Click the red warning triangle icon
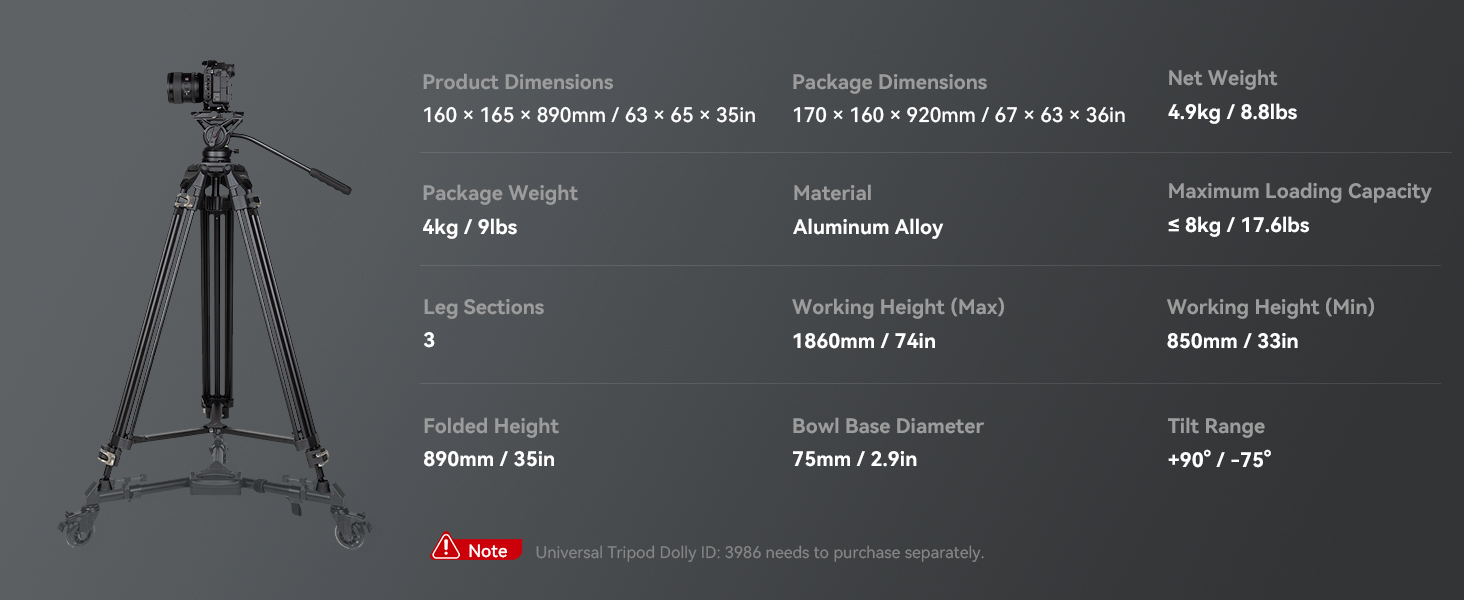Screen dimensions: 1464x600 (x=445, y=547)
